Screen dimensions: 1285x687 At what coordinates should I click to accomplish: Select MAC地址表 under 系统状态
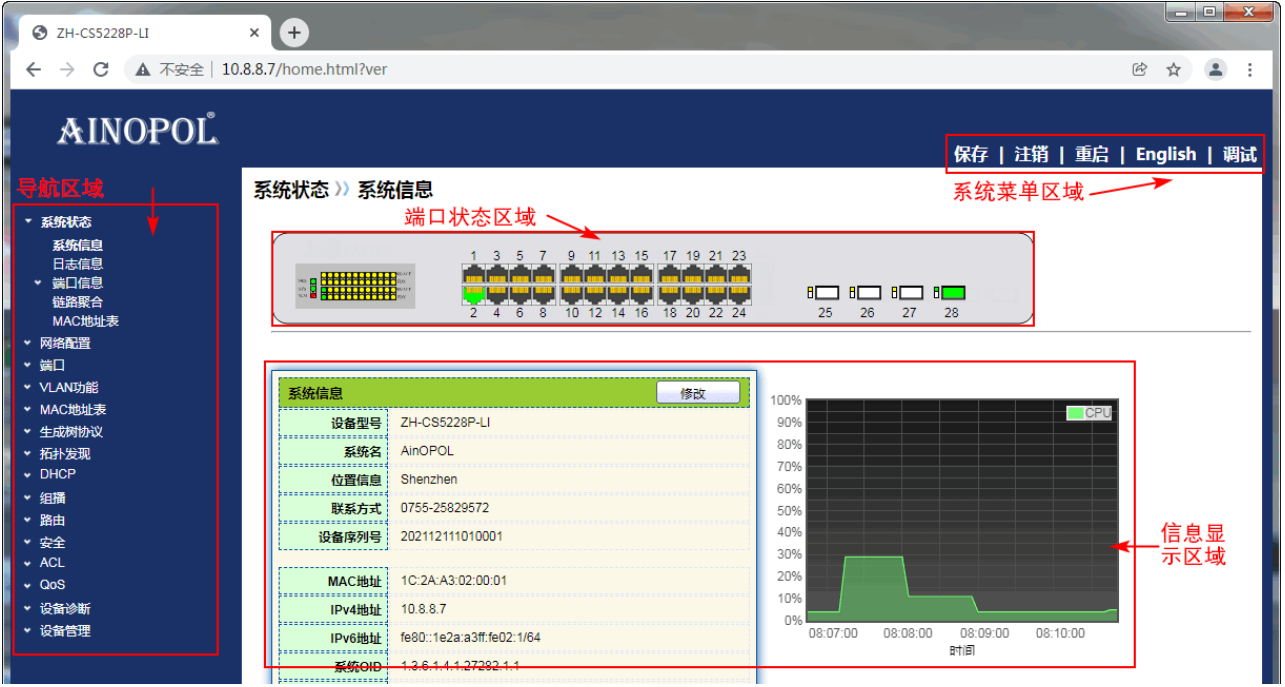[86, 321]
